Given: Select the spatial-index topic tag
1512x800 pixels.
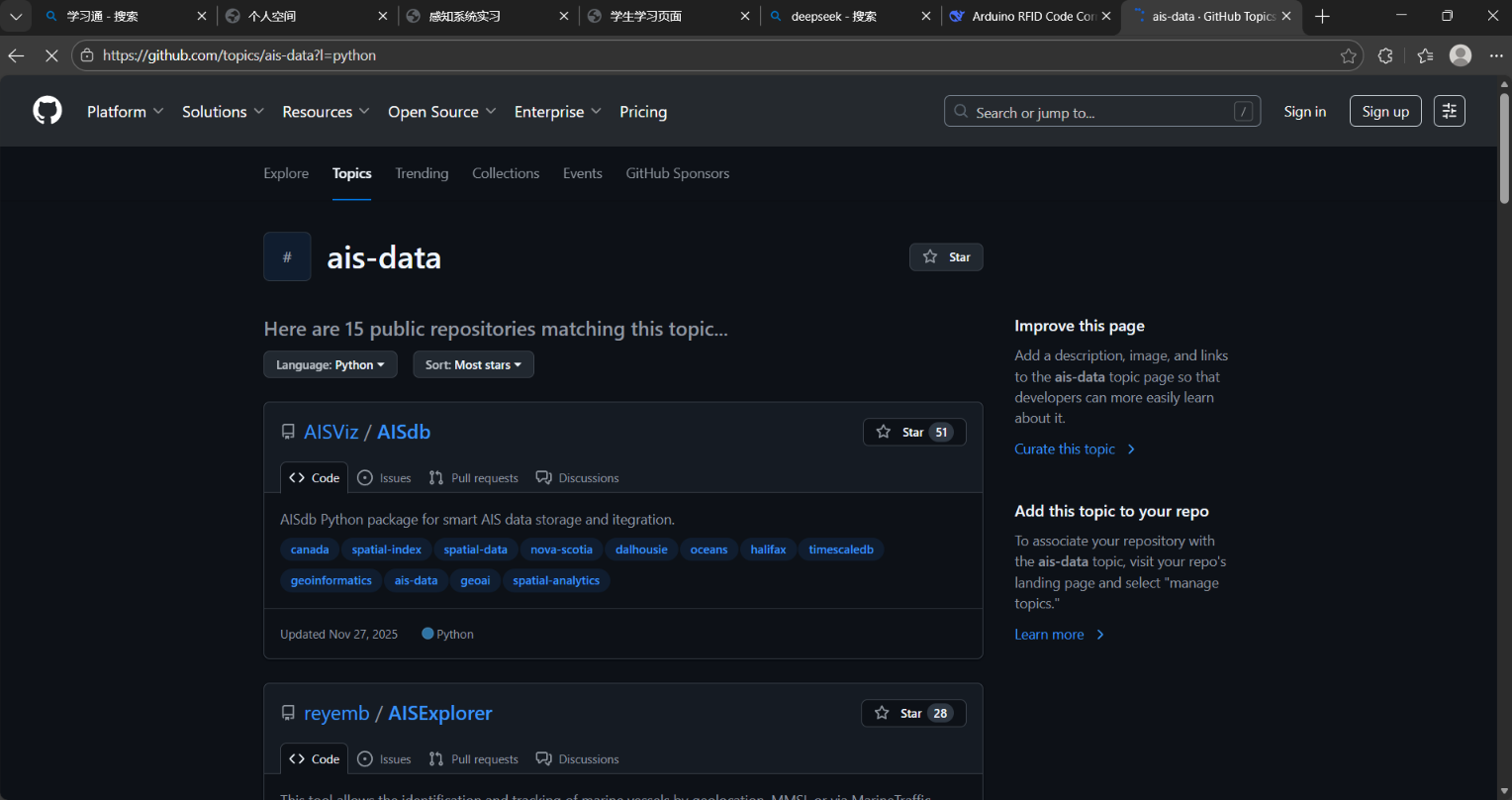Looking at the screenshot, I should [x=387, y=550].
